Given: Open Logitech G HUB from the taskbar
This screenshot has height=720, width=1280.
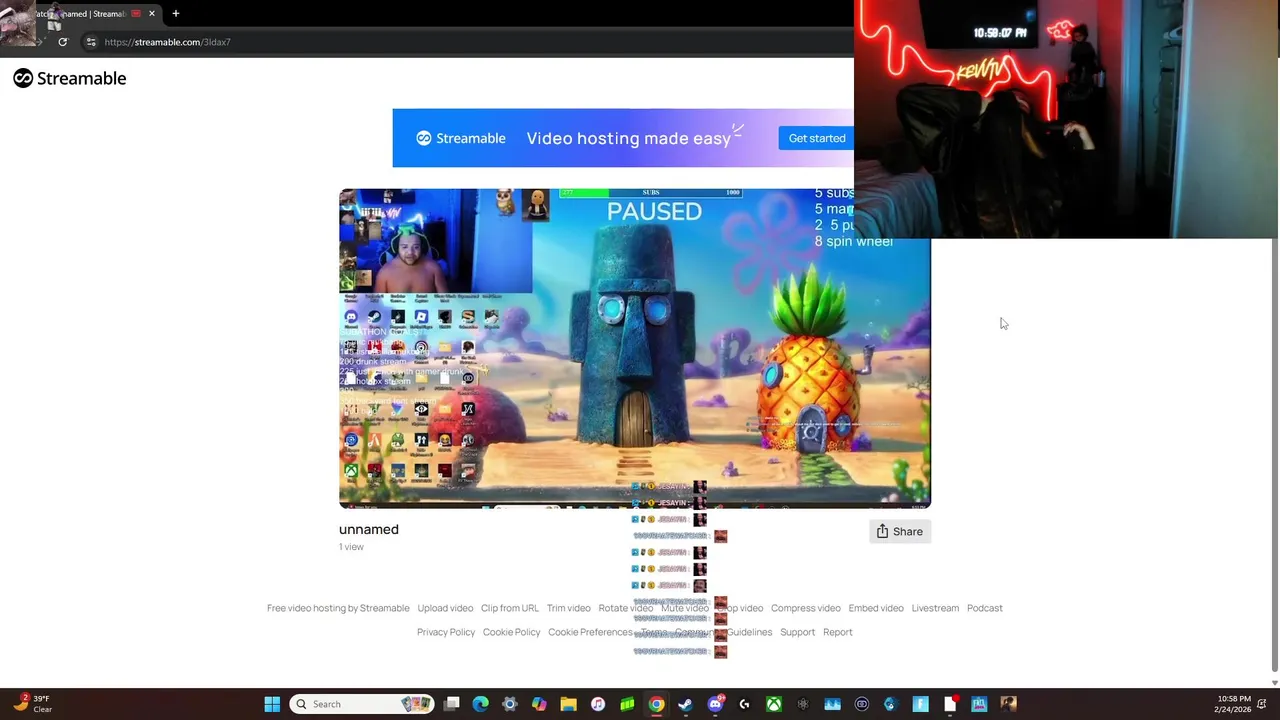Looking at the screenshot, I should pos(744,704).
